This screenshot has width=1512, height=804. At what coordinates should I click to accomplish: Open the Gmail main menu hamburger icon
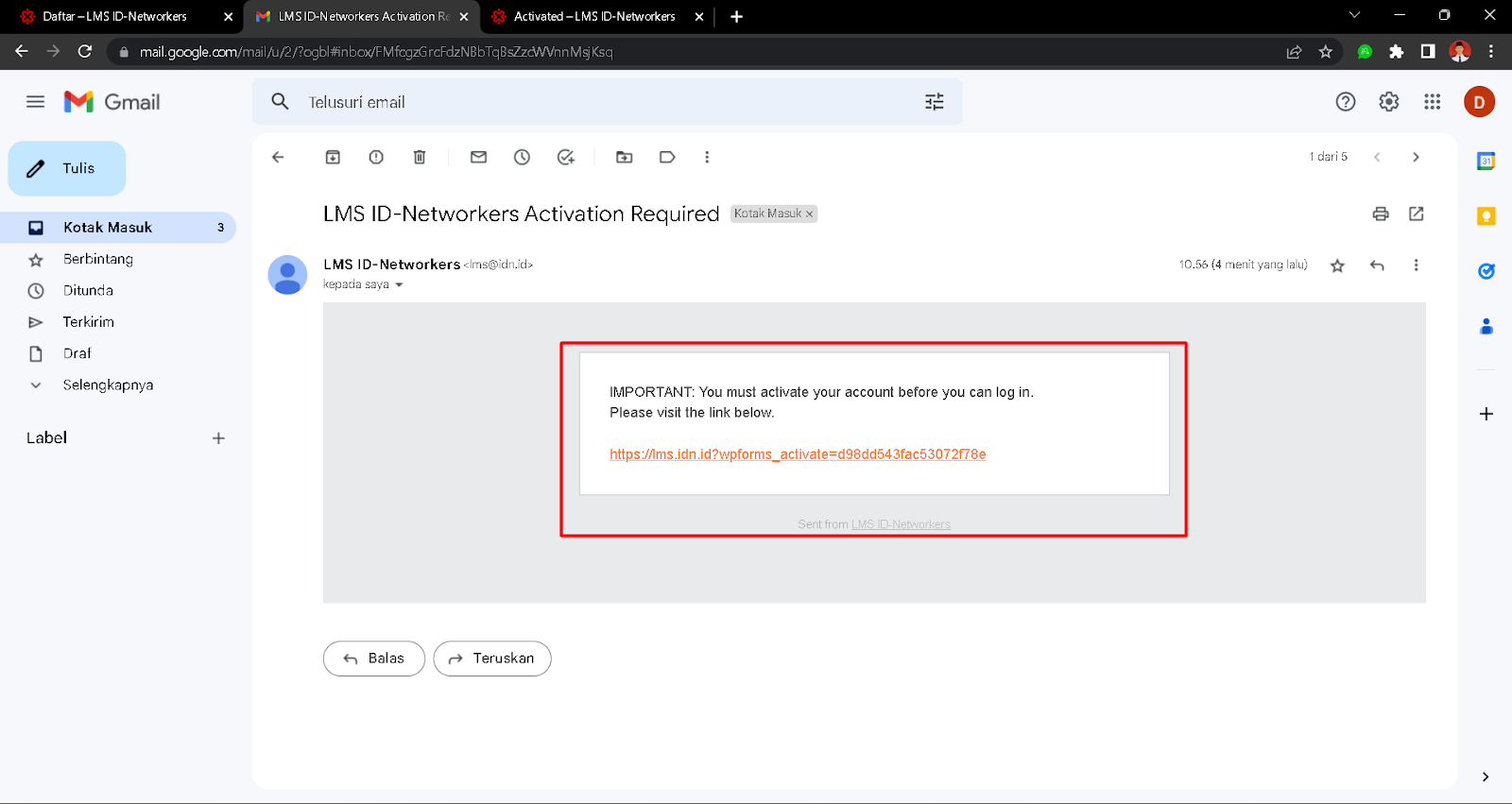[x=35, y=102]
